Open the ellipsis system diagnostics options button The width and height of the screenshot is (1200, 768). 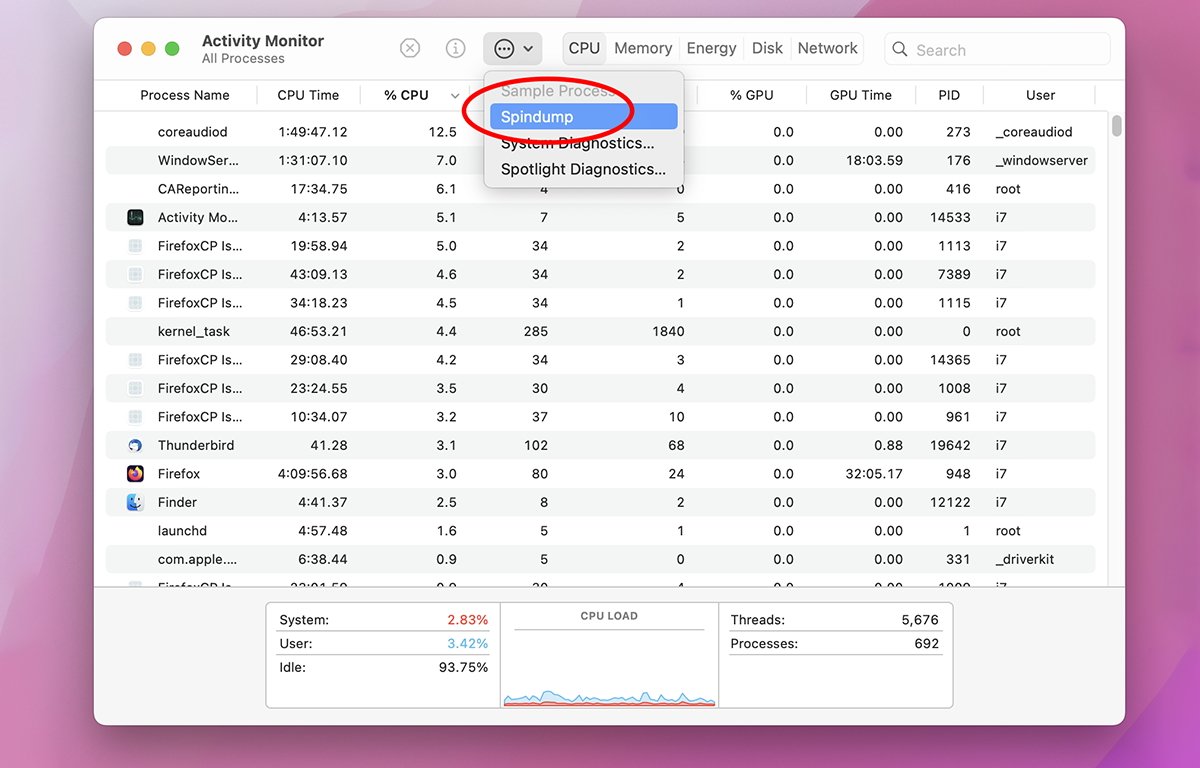tap(513, 48)
